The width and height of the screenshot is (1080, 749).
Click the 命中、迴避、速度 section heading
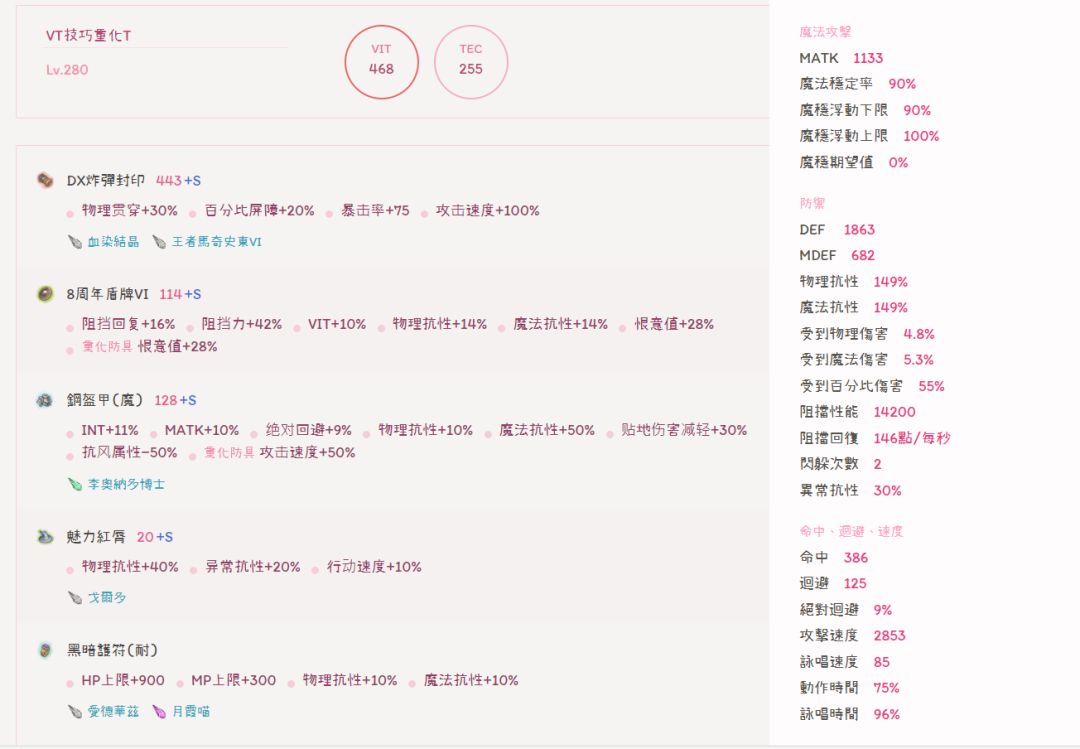pos(851,531)
